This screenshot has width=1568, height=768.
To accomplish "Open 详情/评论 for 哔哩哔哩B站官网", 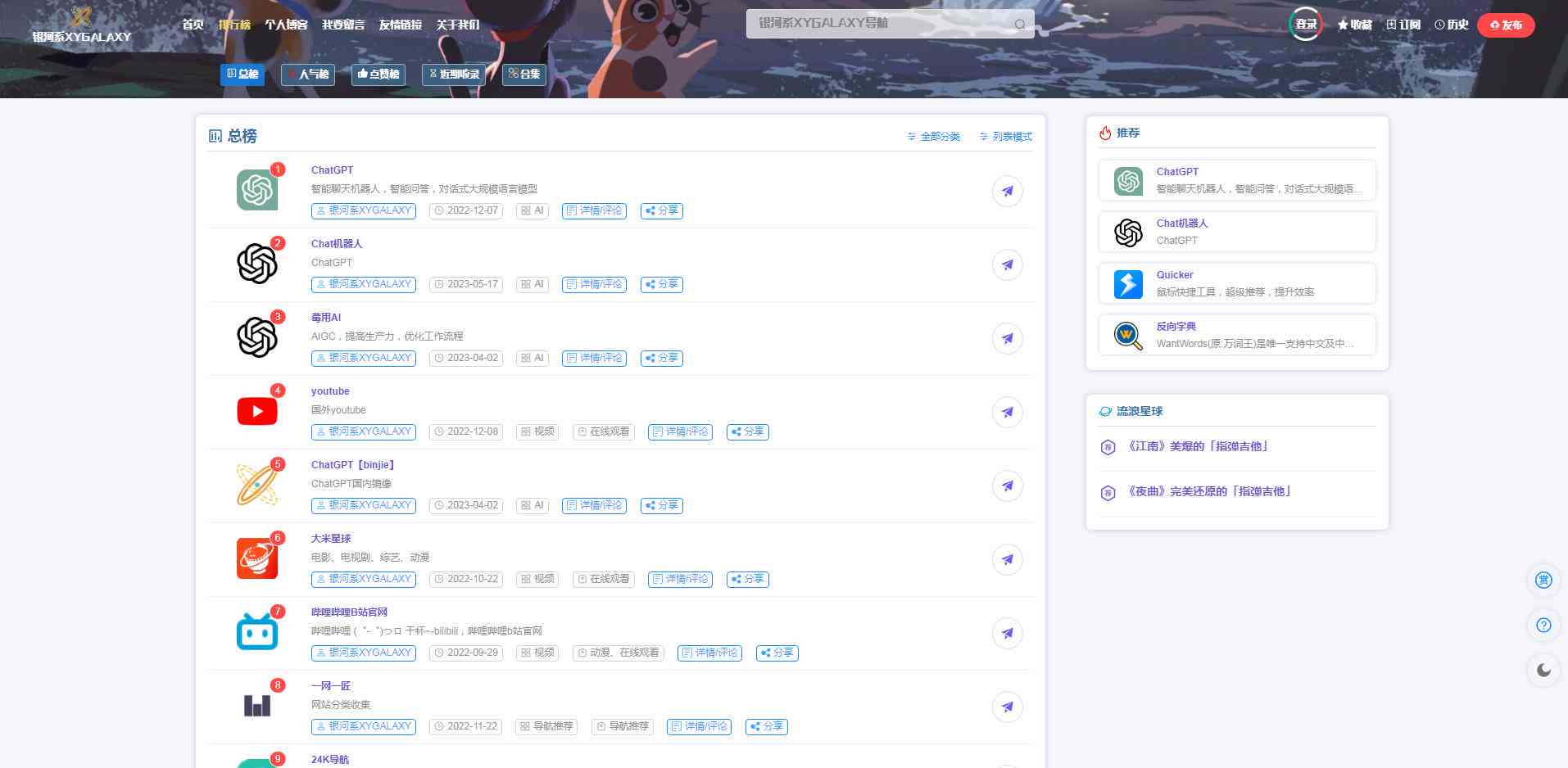I will [x=710, y=653].
